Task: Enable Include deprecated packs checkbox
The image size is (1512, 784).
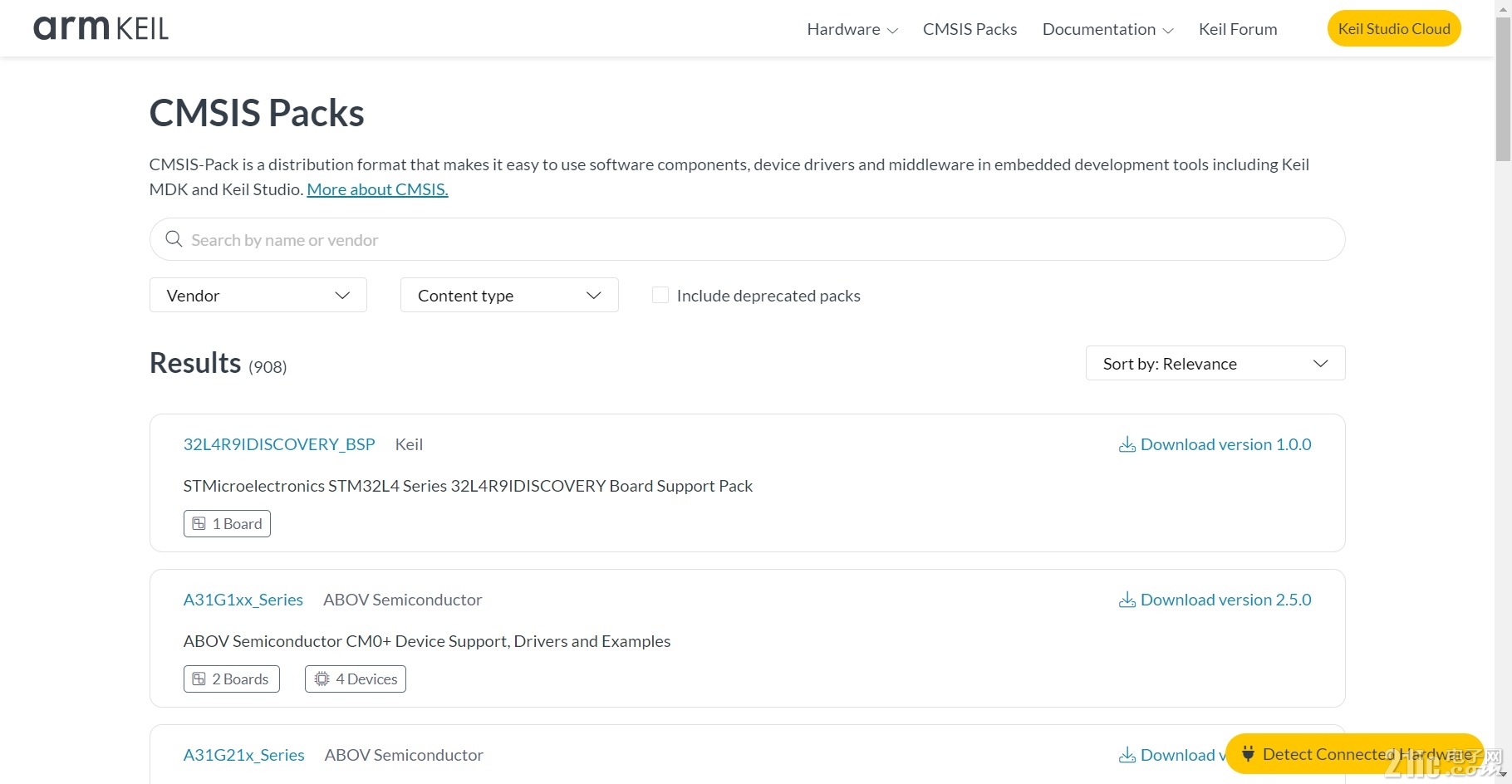Action: pyautogui.click(x=660, y=295)
